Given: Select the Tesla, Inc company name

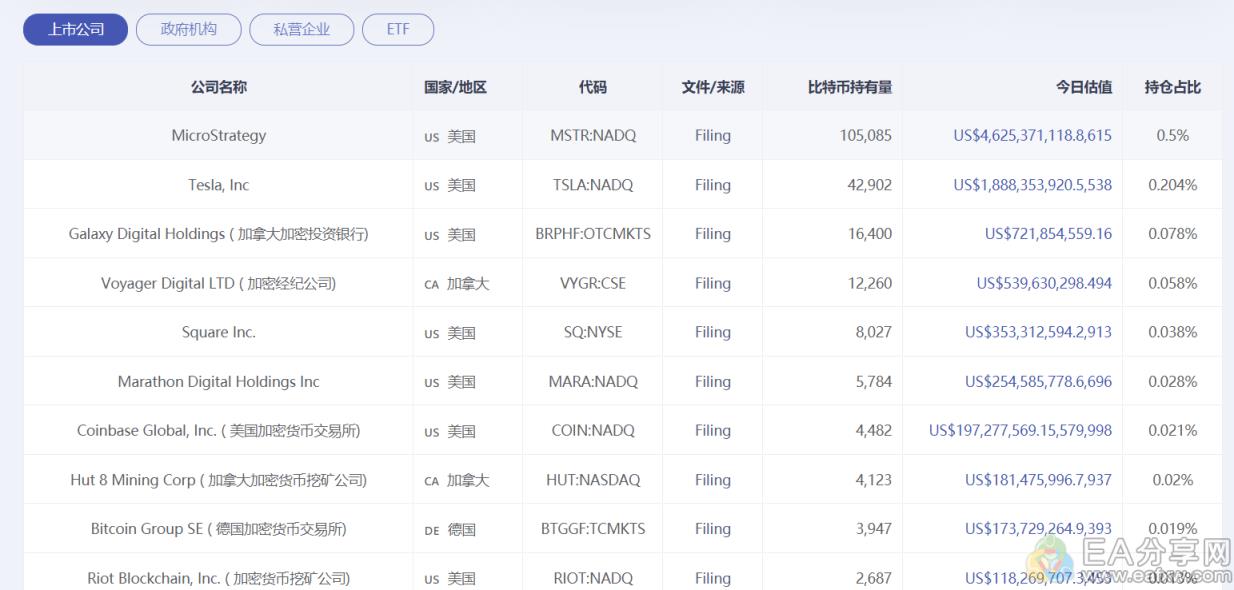Looking at the screenshot, I should tap(219, 185).
